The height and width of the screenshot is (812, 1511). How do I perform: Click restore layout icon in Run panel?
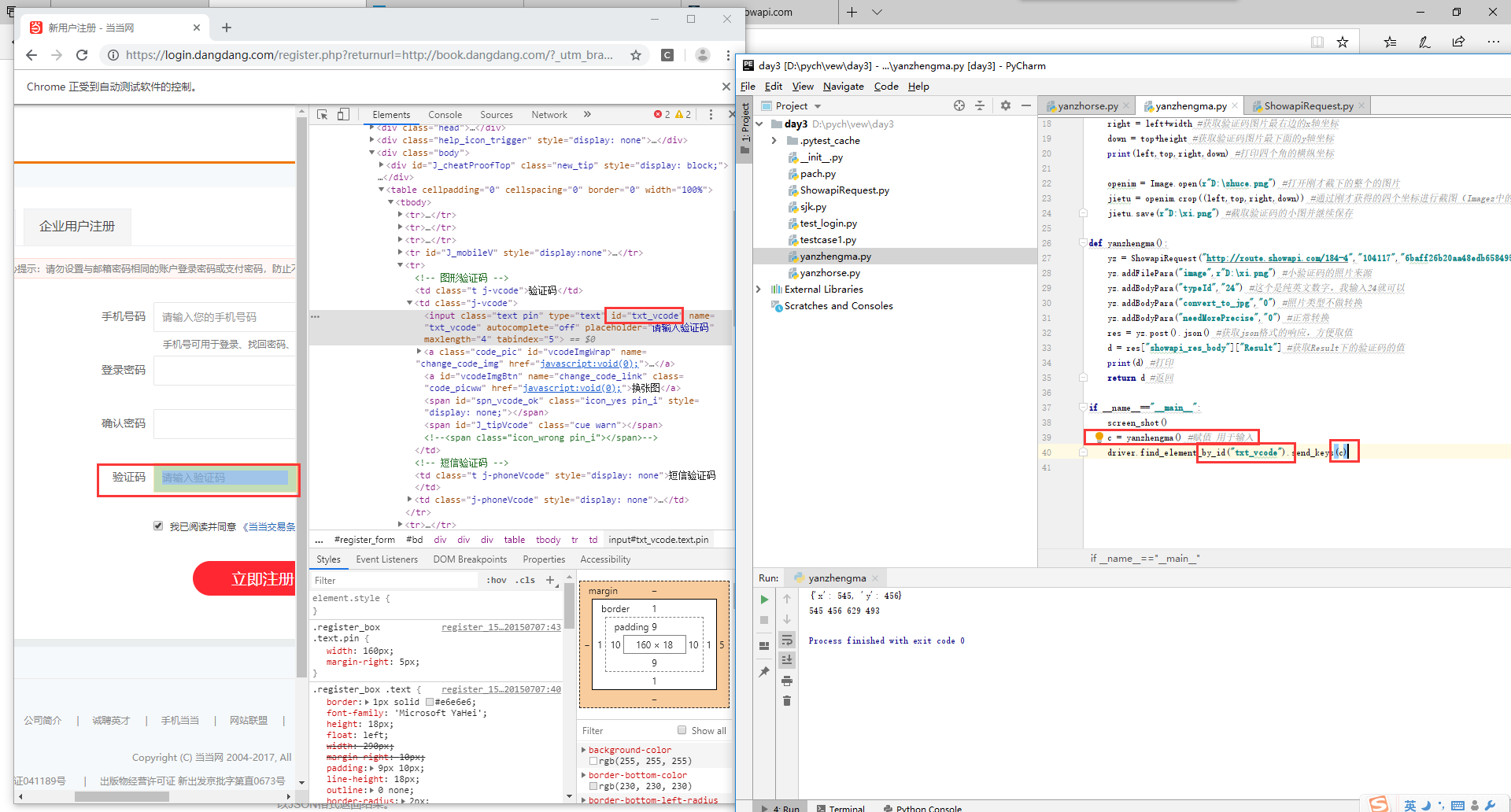click(764, 645)
